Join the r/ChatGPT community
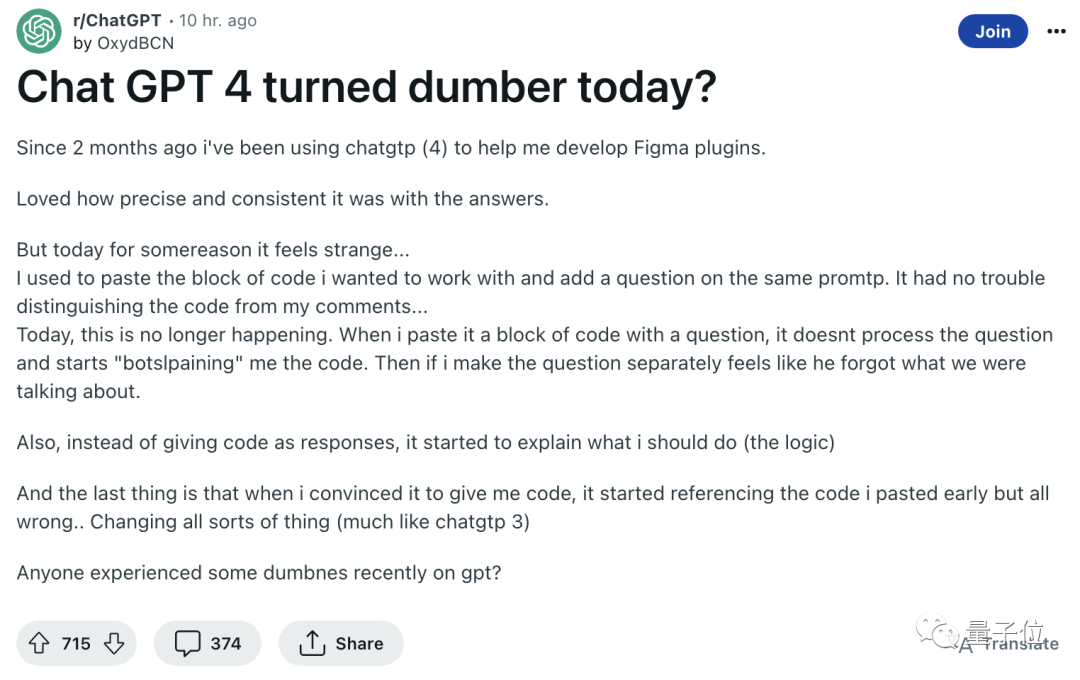1080x680 pixels. coord(993,31)
